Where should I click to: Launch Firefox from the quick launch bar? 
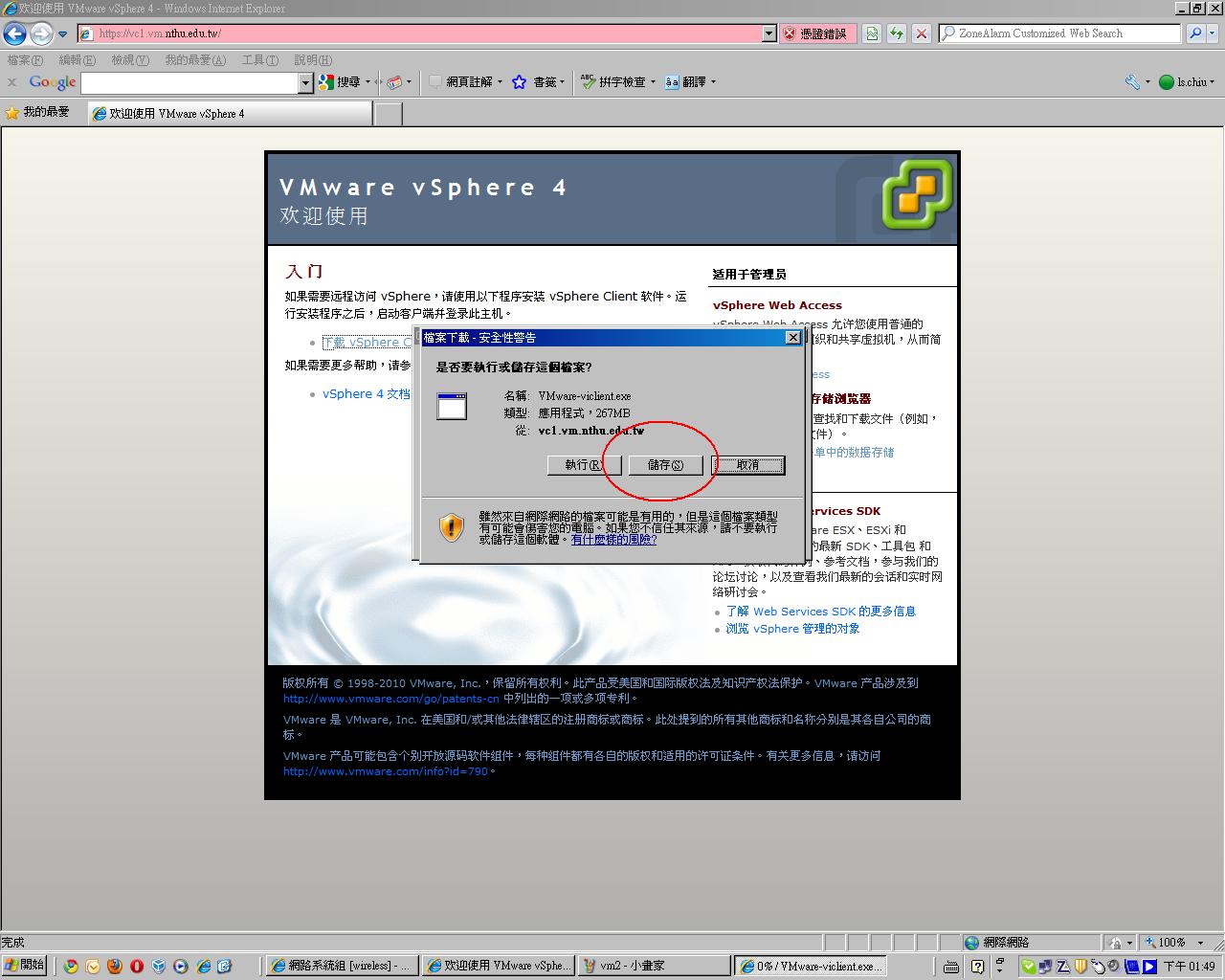[115, 966]
